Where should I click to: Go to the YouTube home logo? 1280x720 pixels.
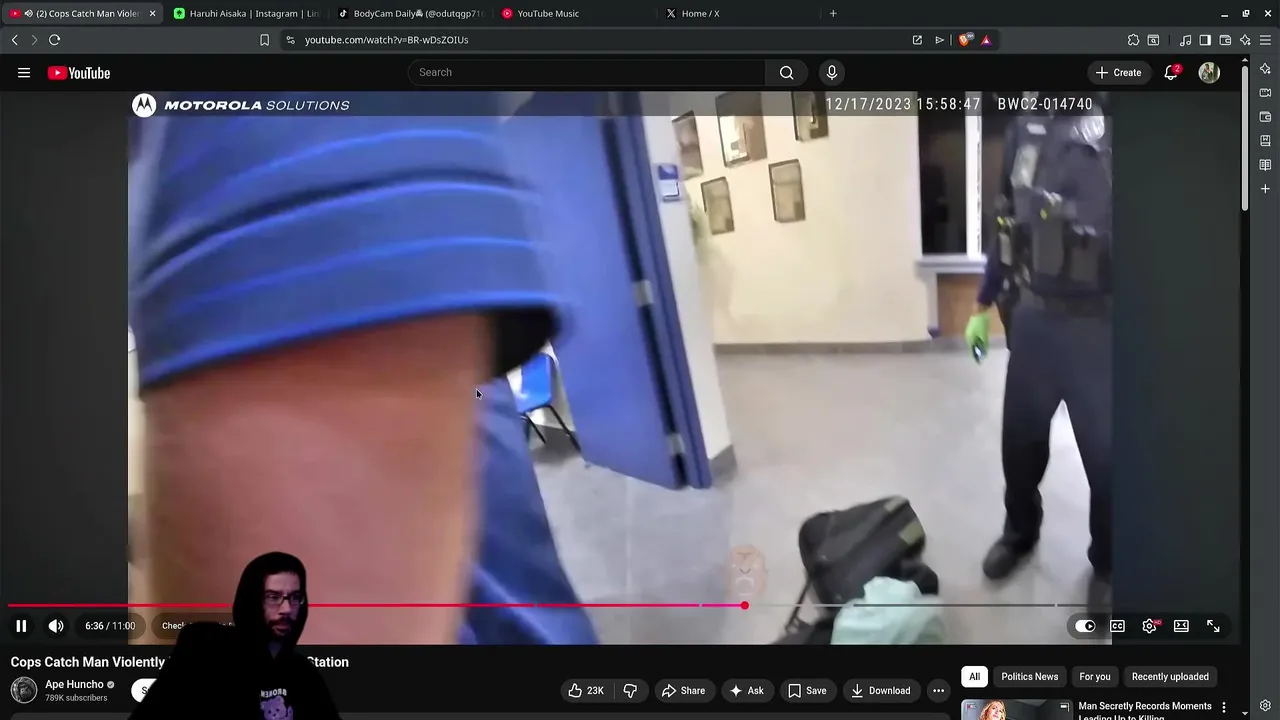79,72
